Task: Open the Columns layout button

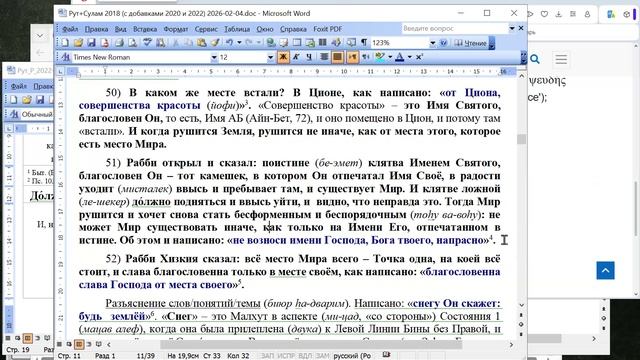Action: (x=322, y=42)
